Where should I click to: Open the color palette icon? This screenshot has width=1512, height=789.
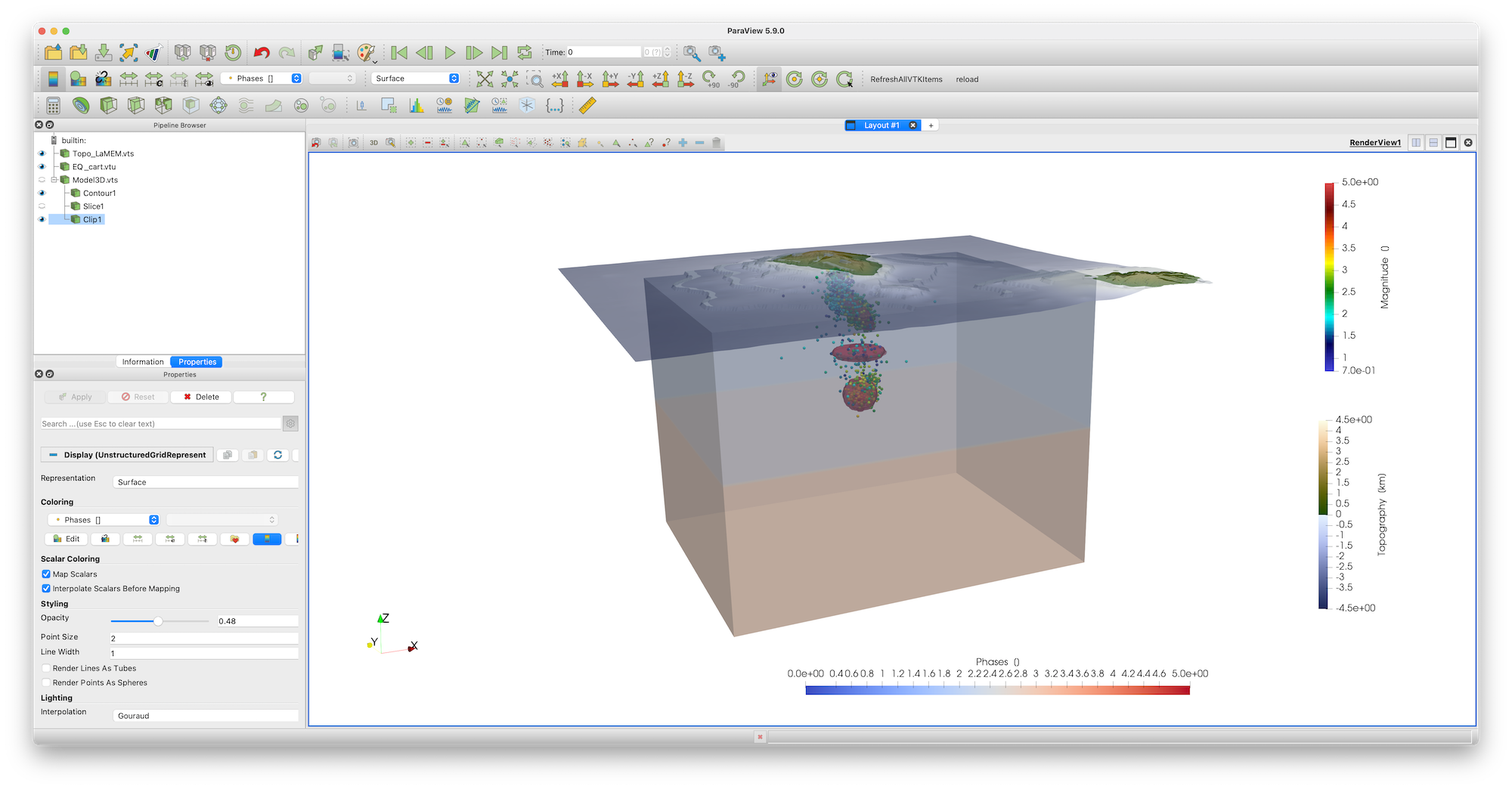pos(366,53)
